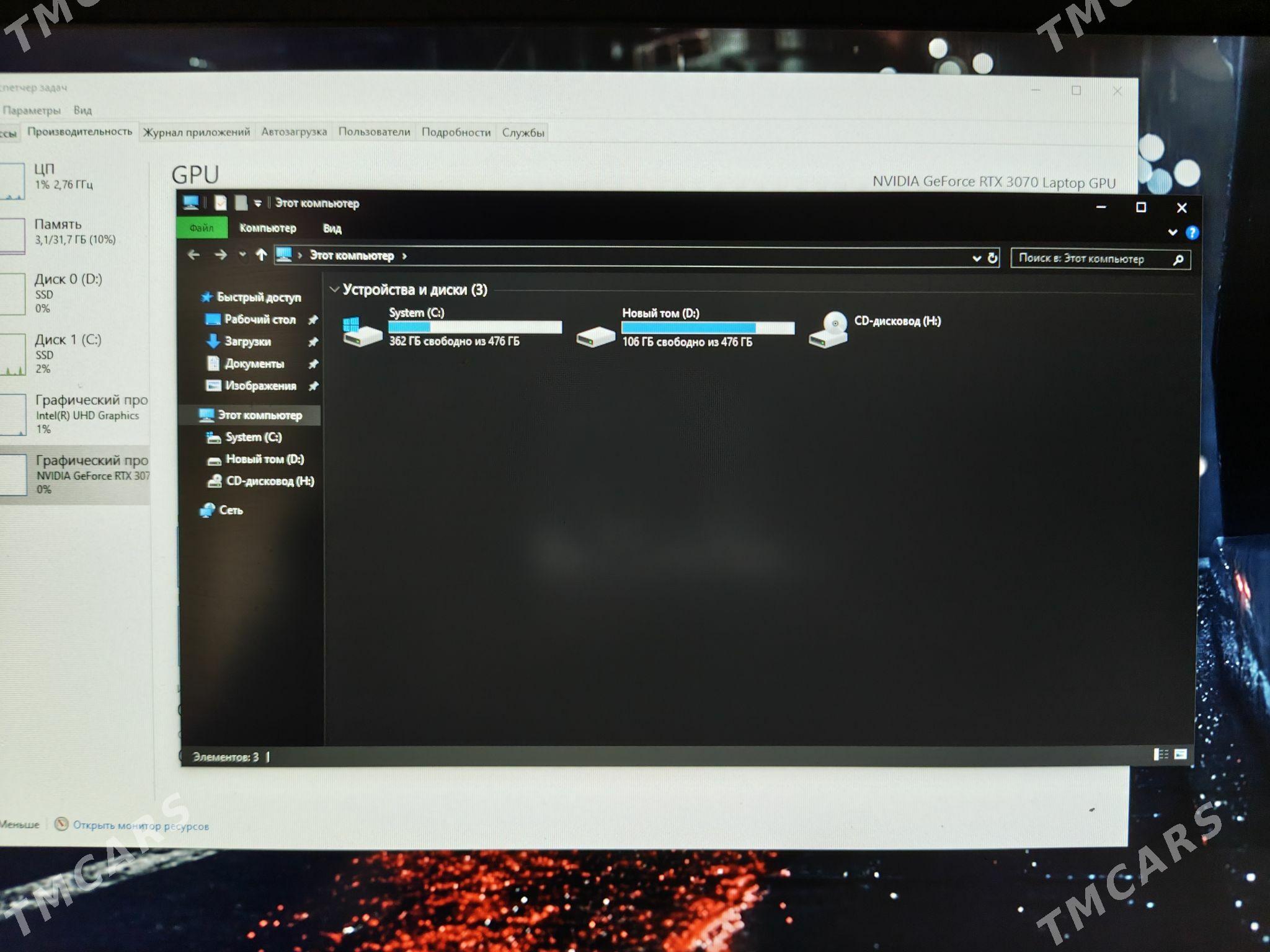Expand path chevron after Этот компьютер
The width and height of the screenshot is (1270, 952).
tap(404, 256)
